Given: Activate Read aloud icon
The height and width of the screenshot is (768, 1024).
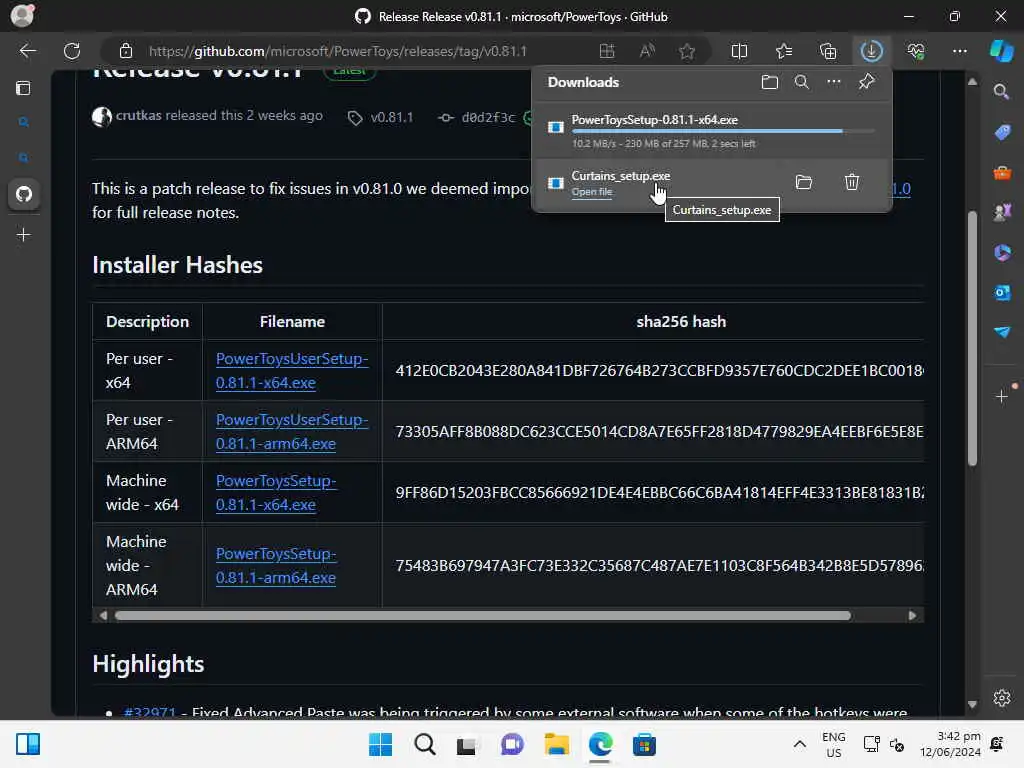Looking at the screenshot, I should (647, 51).
